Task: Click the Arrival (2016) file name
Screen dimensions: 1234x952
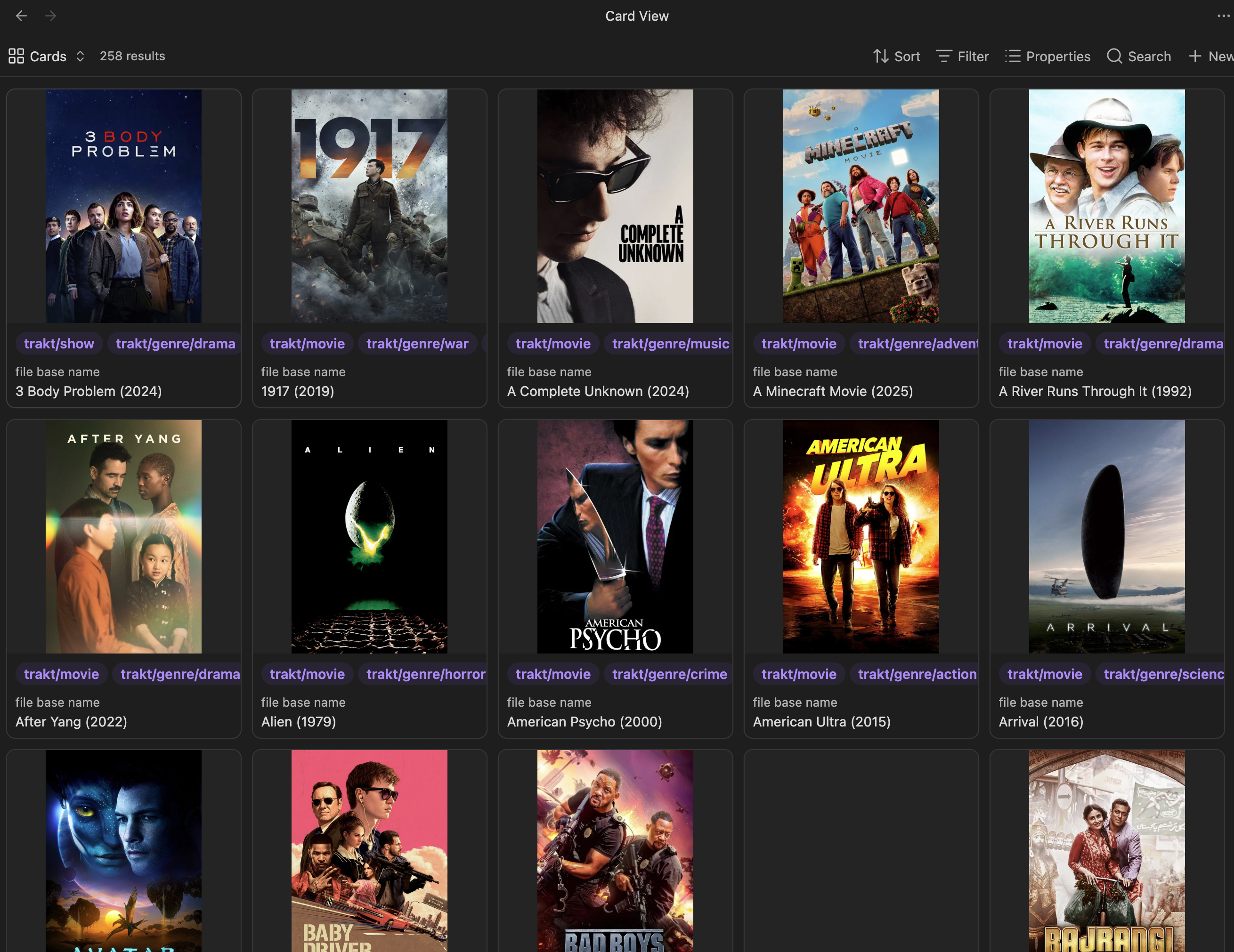Action: click(1041, 722)
